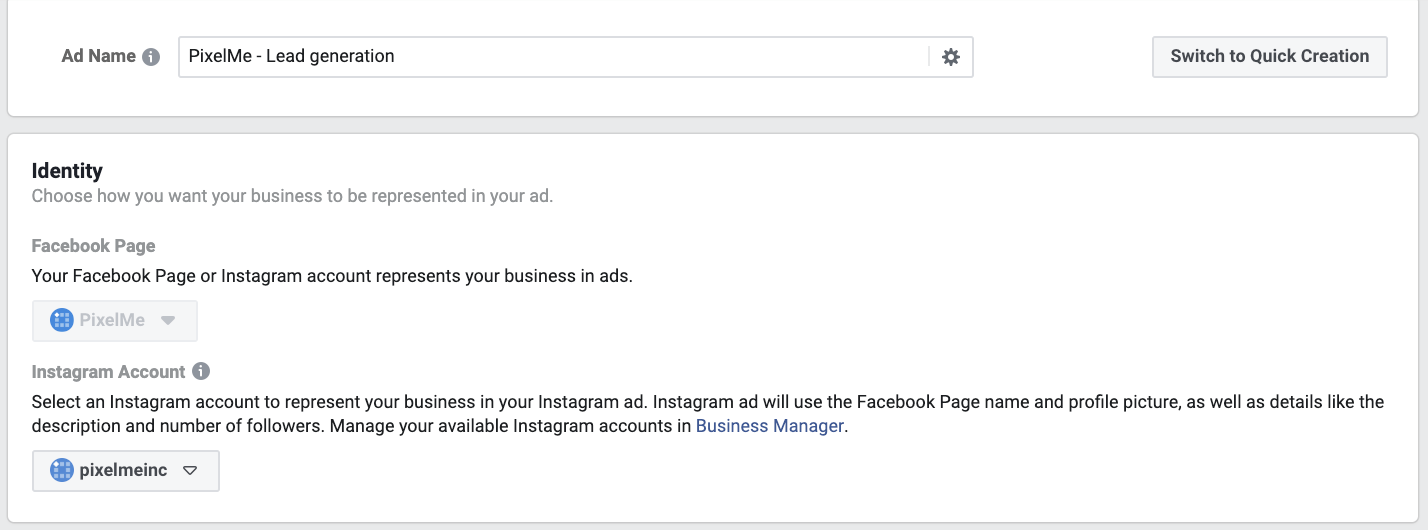This screenshot has height=530, width=1428.
Task: Click the pixelmeinc Instagram profile logo icon
Action: pos(62,471)
